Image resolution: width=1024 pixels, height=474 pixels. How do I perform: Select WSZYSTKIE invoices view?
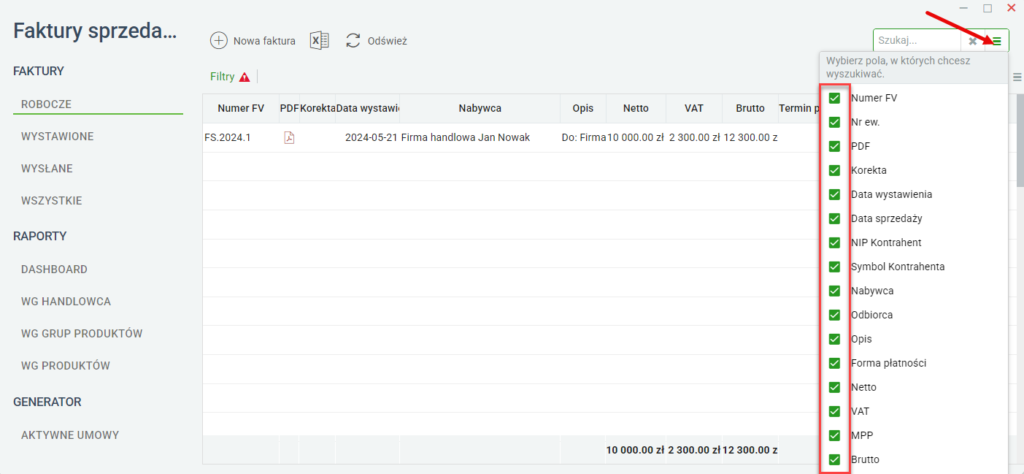coord(52,201)
